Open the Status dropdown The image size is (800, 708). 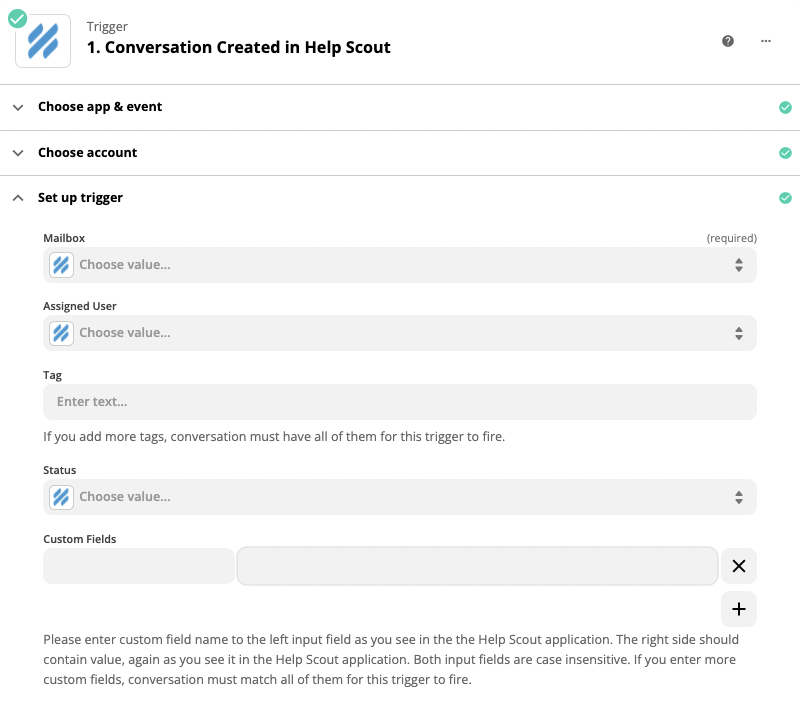point(399,497)
